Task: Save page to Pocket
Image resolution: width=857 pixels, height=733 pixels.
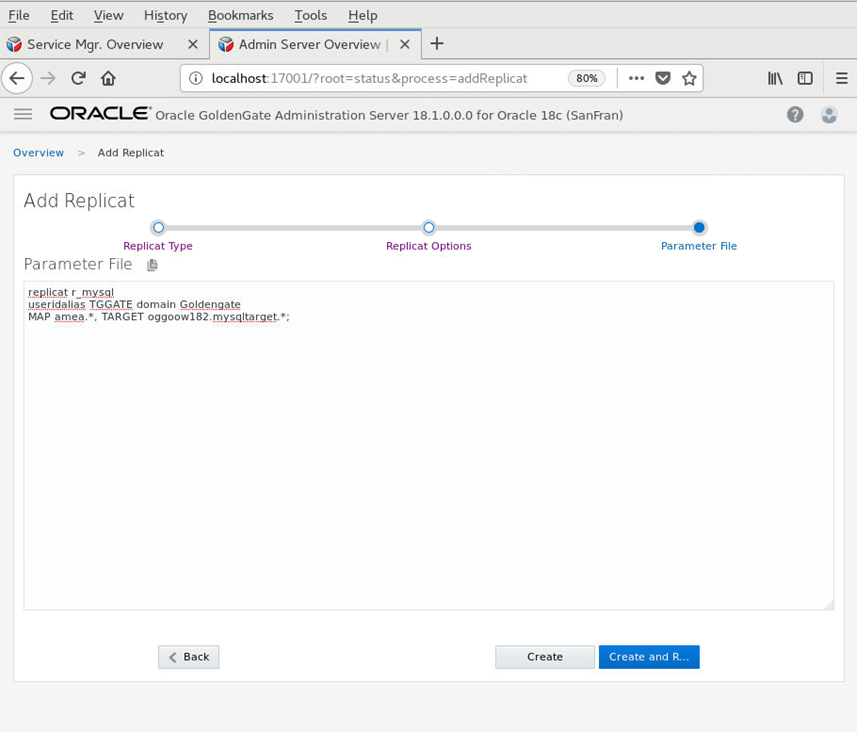Action: tap(663, 78)
